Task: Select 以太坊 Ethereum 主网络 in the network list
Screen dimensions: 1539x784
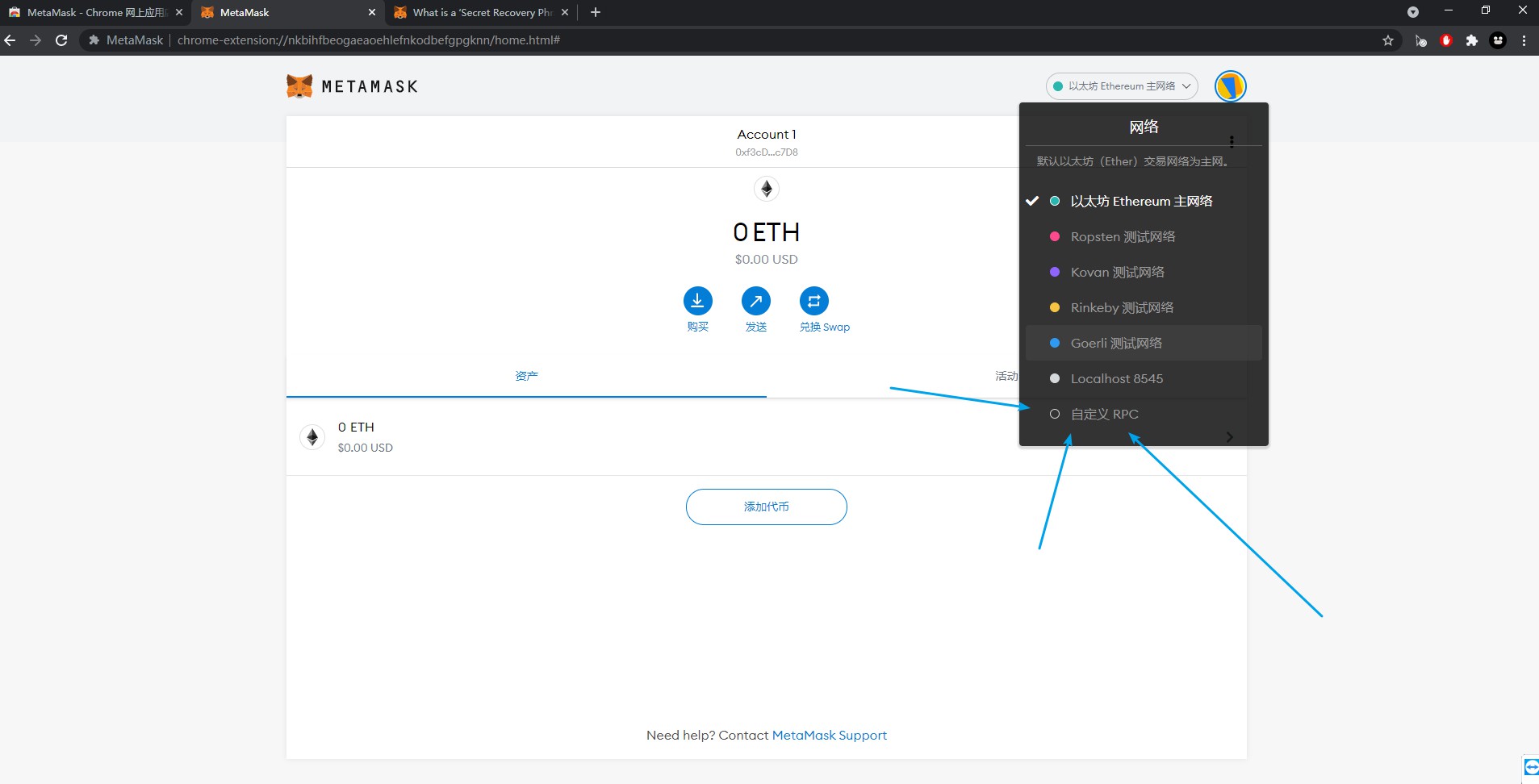Action: 1144,201
